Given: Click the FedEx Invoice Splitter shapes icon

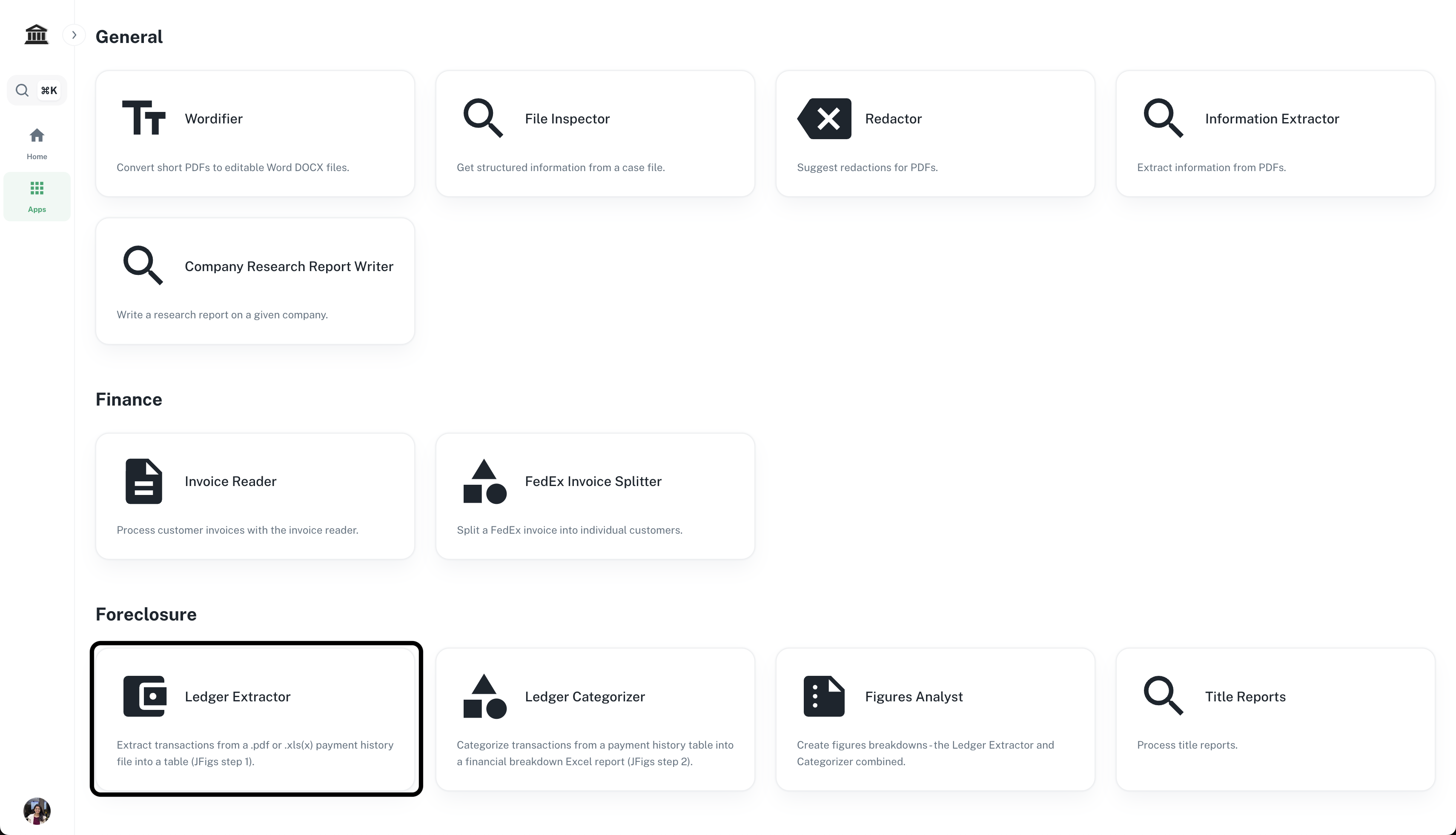Looking at the screenshot, I should click(484, 481).
